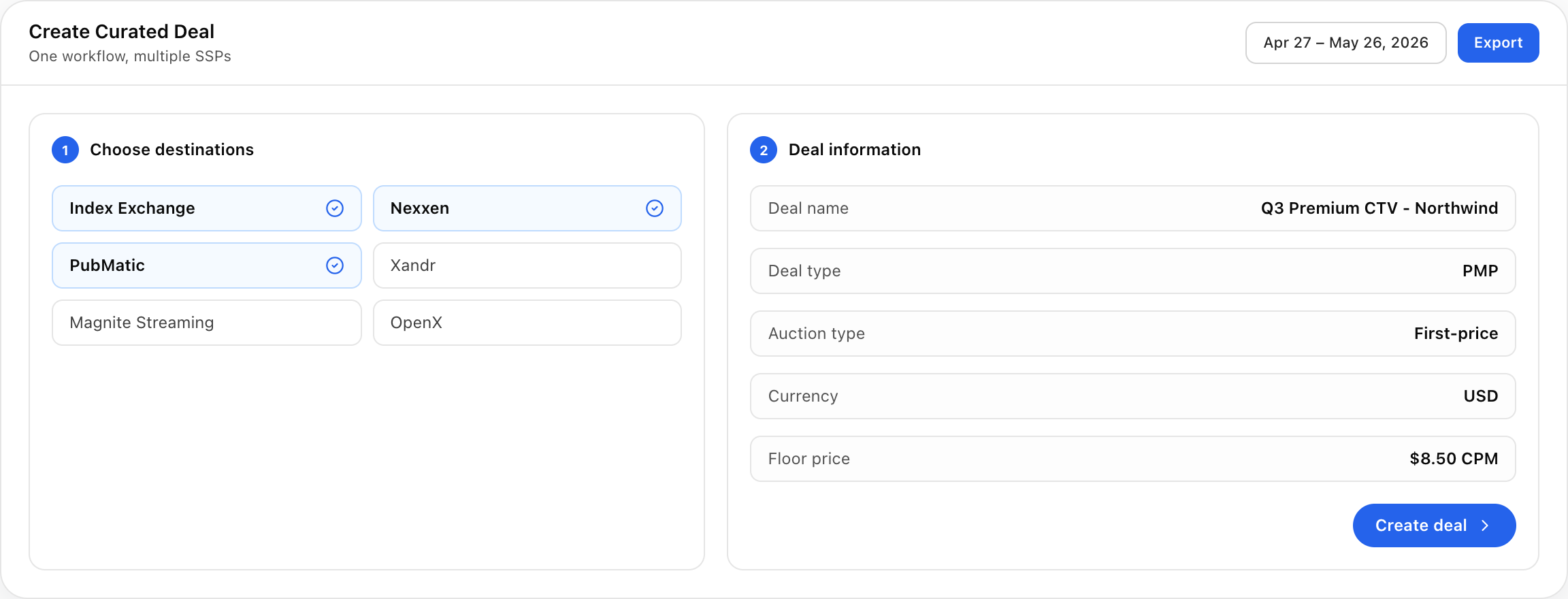
Task: Edit the Floor price field
Action: coord(1133,459)
